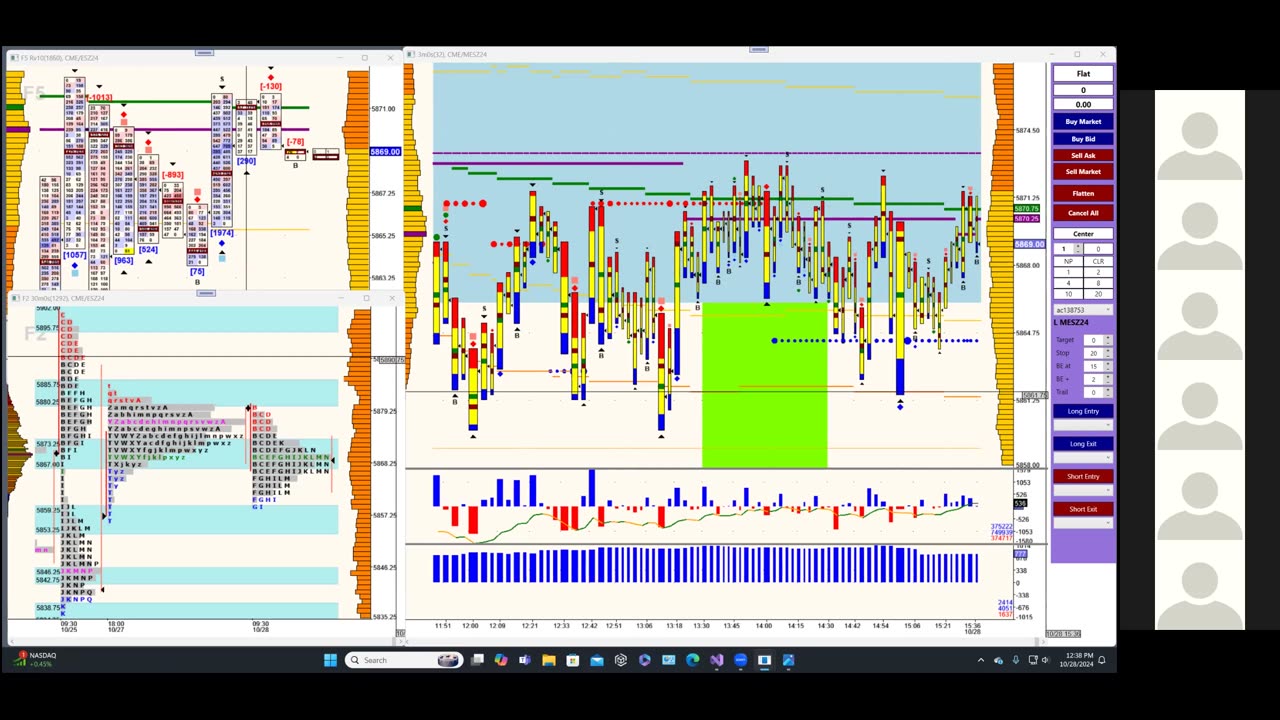Adjust the BE + value stepper
The image size is (1280, 720).
[x=1107, y=379]
